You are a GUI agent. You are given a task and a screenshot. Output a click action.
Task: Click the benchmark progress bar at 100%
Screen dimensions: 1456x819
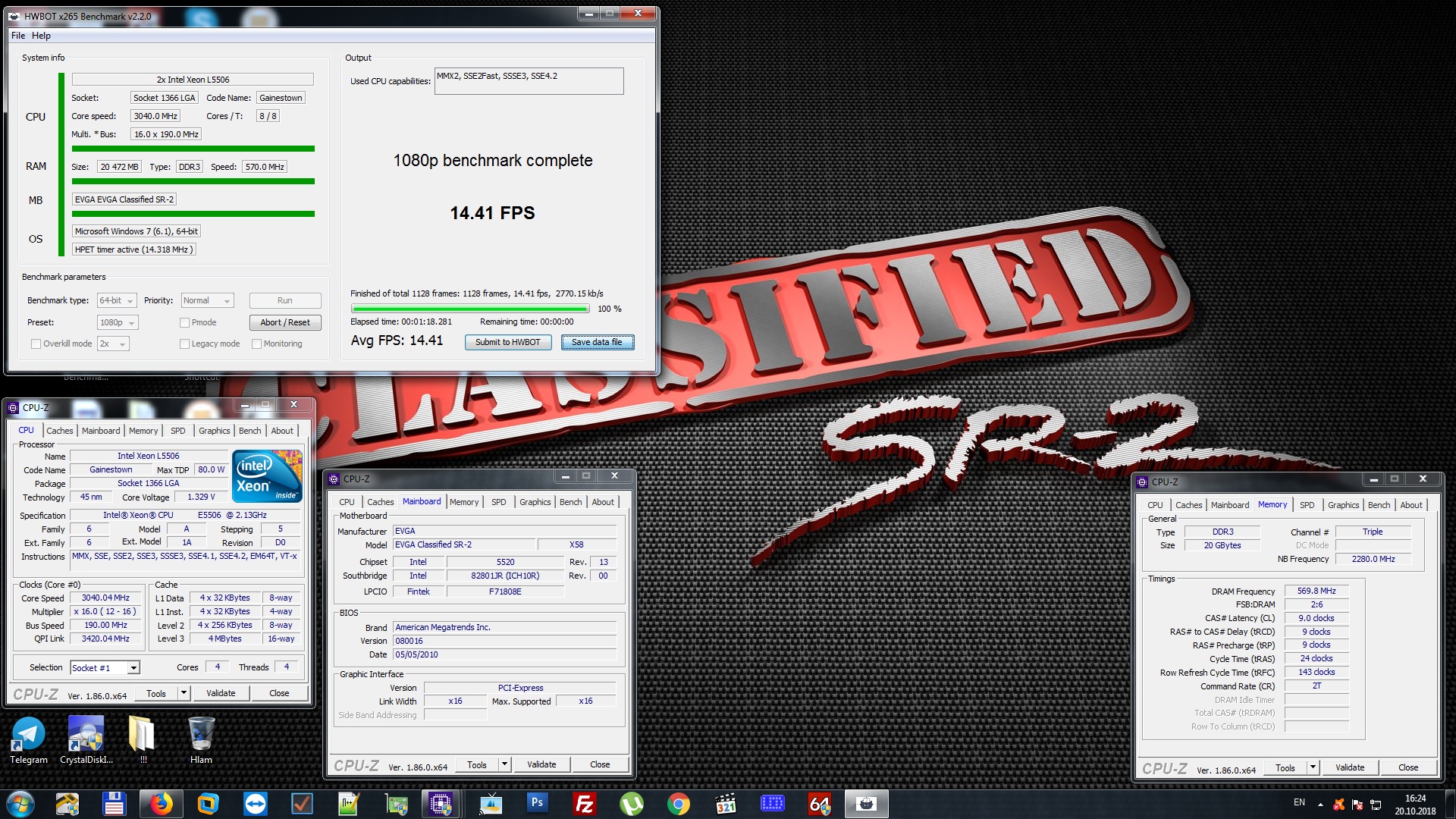point(470,309)
